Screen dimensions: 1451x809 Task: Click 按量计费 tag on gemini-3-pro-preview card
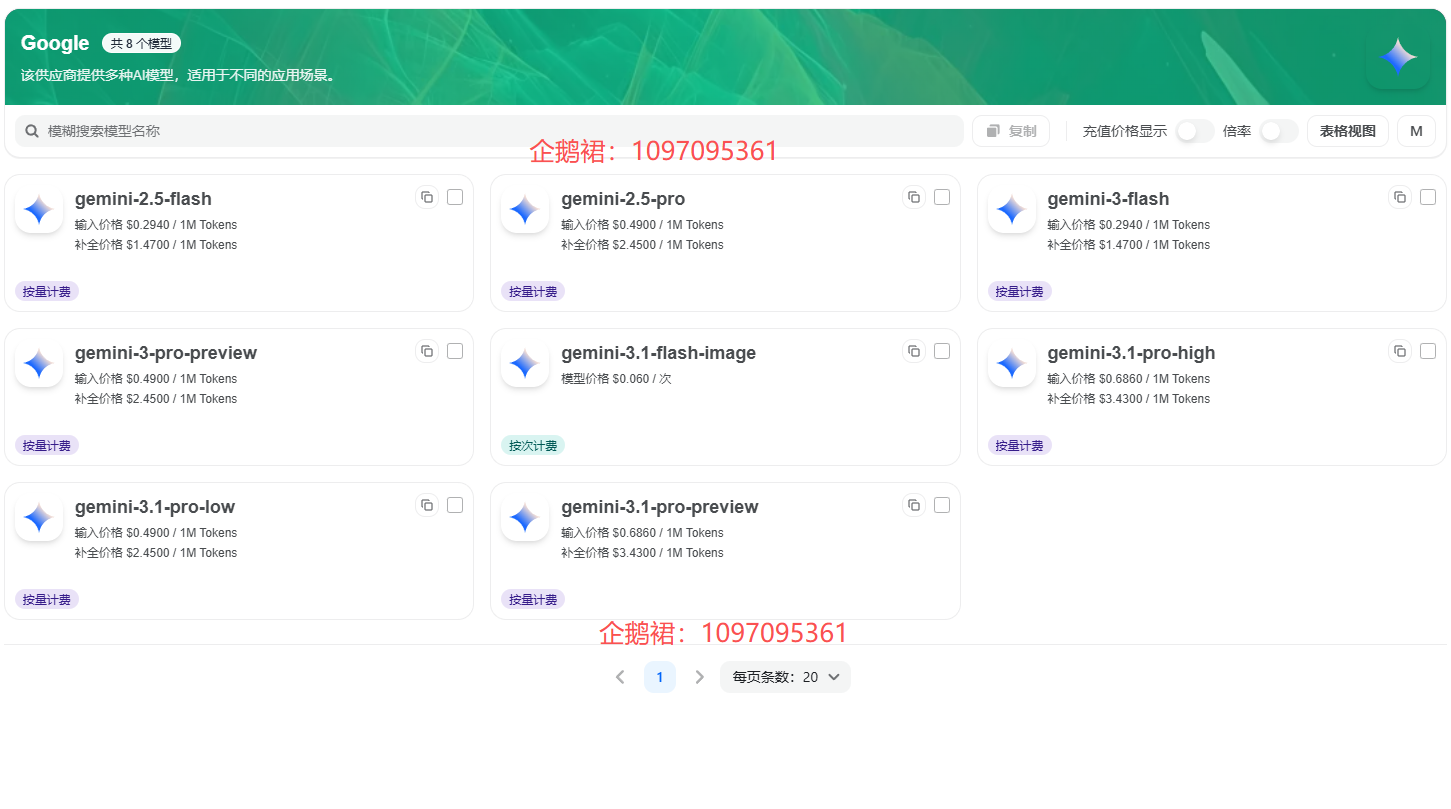[x=47, y=445]
